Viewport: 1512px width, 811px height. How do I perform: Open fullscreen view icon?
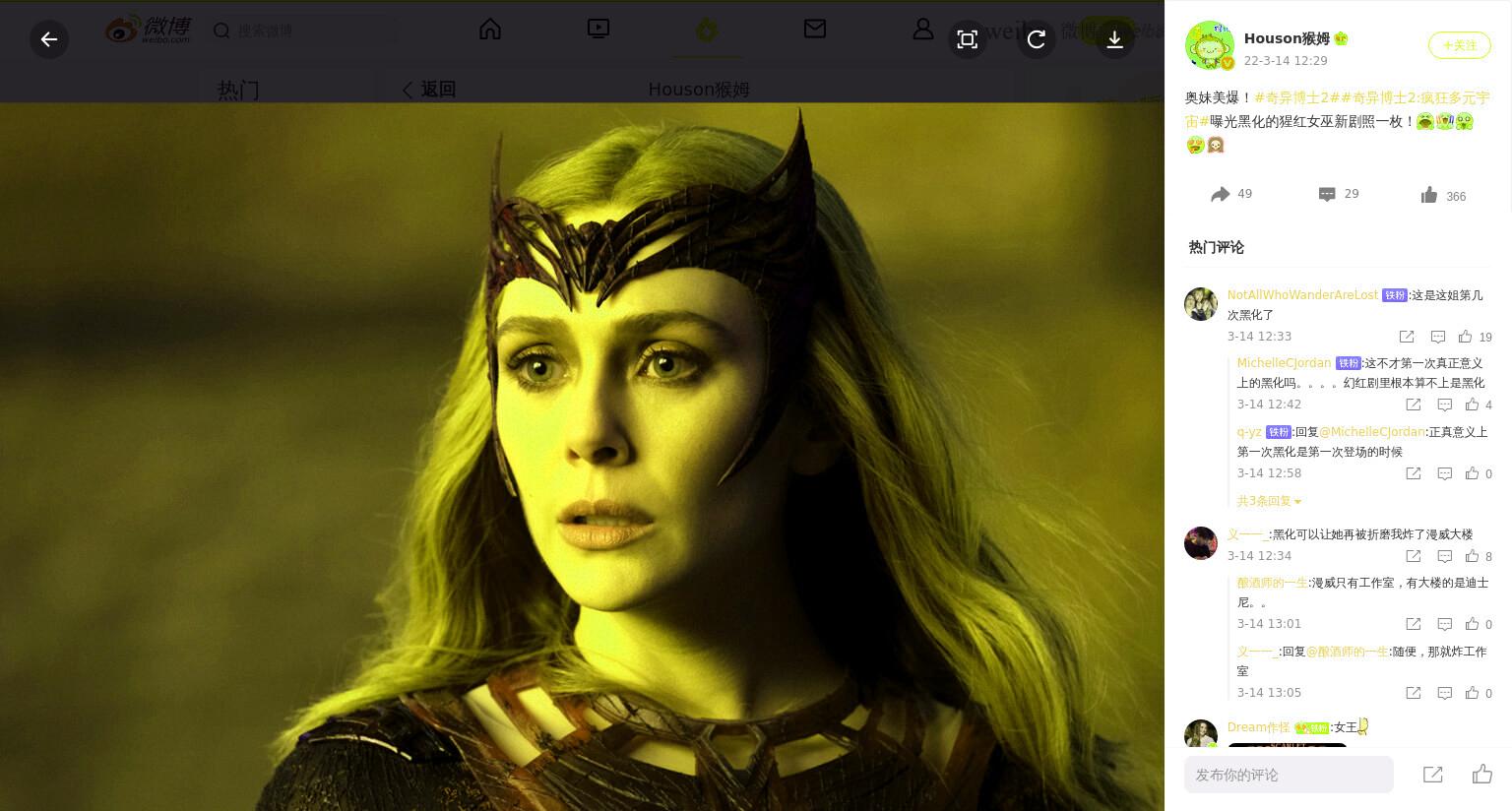tap(968, 39)
